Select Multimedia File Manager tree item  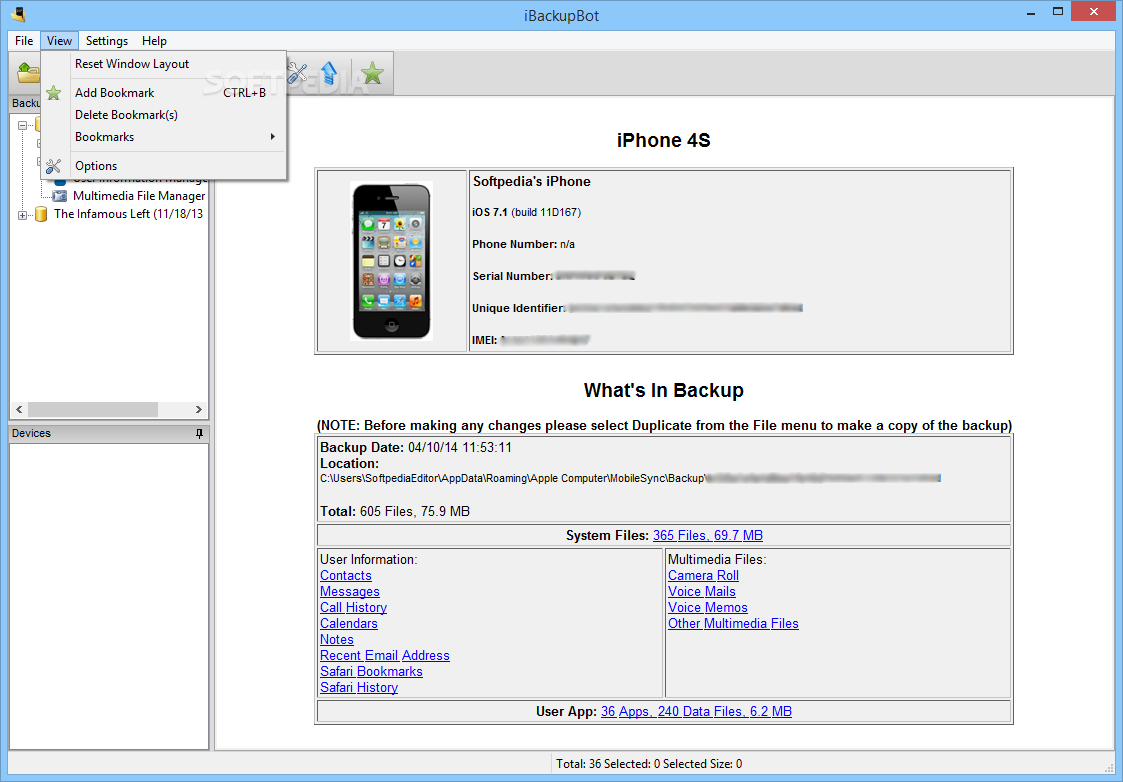point(139,196)
